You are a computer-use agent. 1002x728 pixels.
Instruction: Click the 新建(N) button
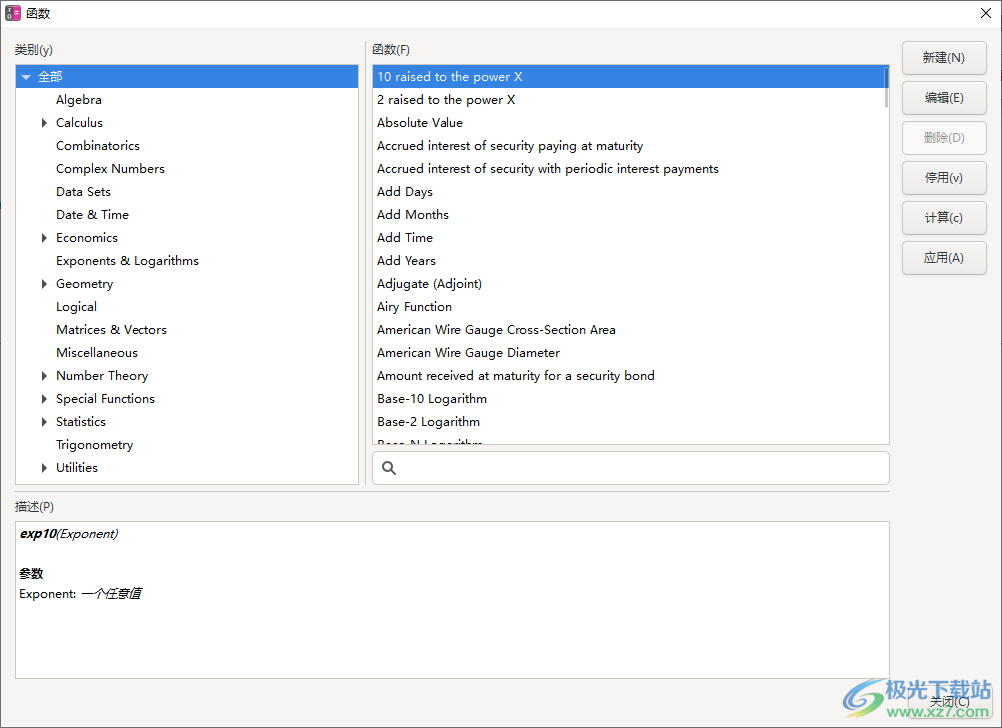point(943,58)
